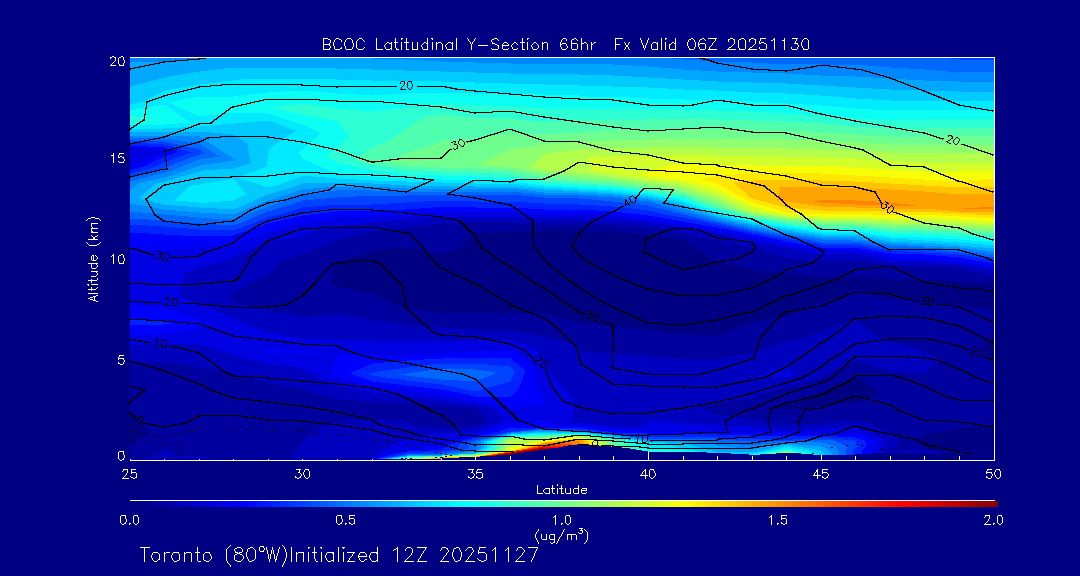Click 'Toronto (80°W)' footer text

point(213,555)
